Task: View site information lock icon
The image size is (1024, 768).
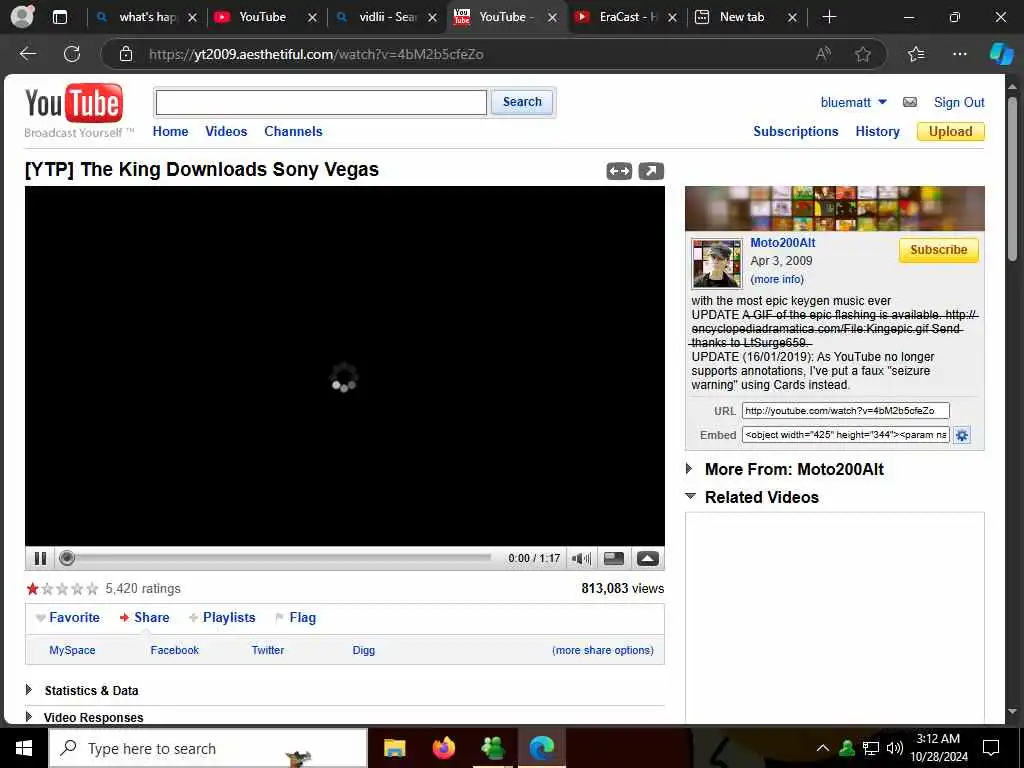Action: tap(126, 54)
